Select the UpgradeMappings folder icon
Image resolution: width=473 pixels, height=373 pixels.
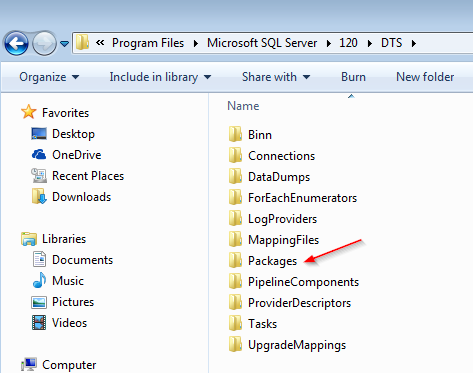pos(235,344)
